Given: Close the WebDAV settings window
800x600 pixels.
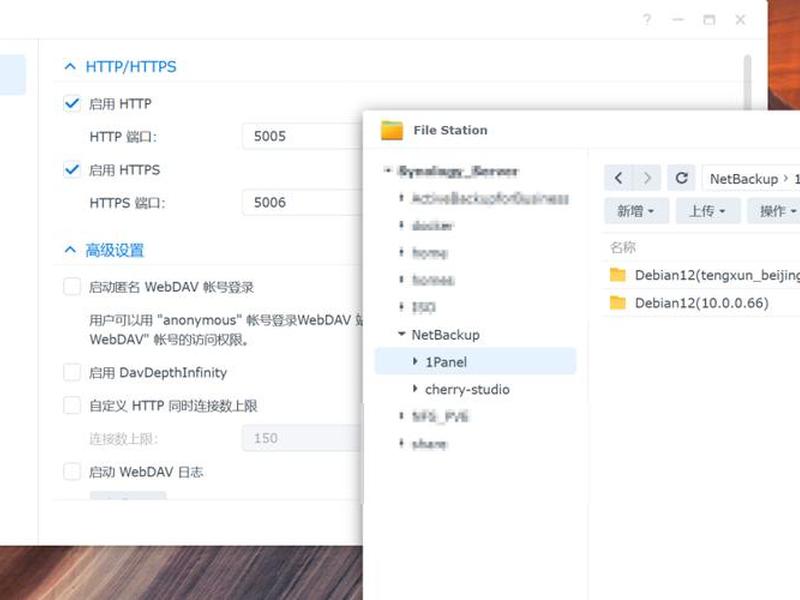Looking at the screenshot, I should [740, 20].
